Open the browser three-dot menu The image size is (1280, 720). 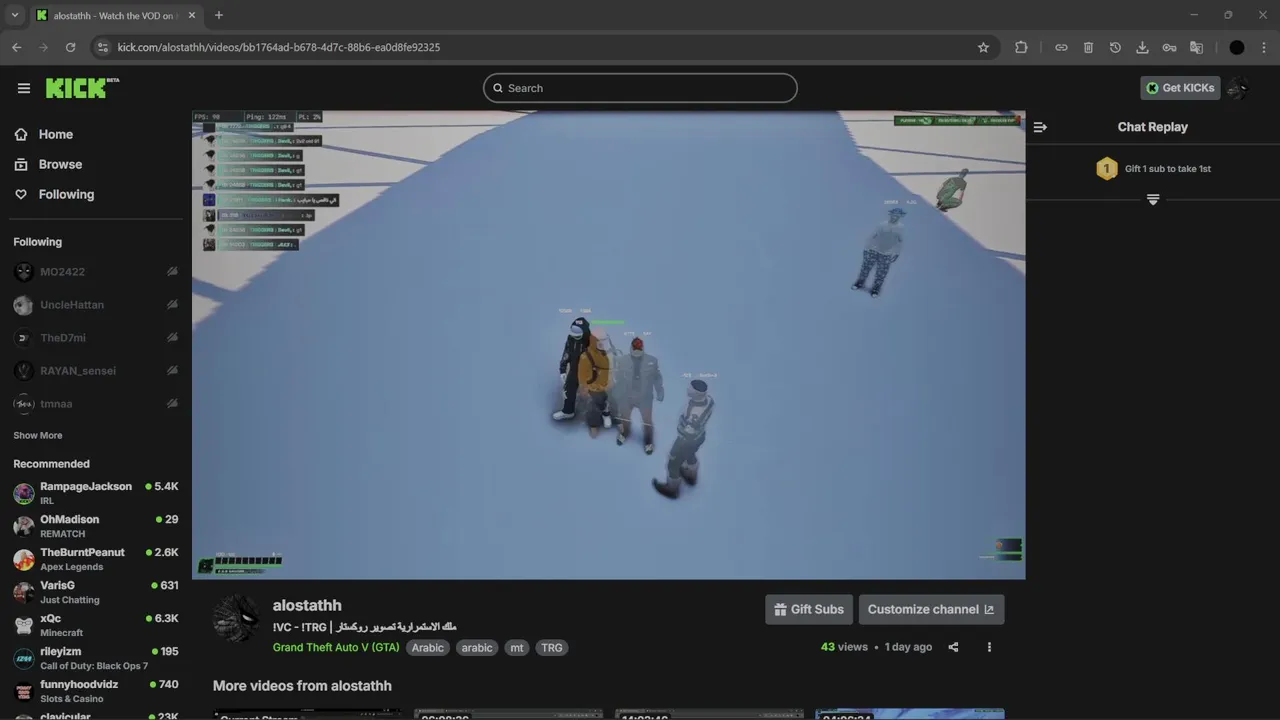coord(1264,47)
